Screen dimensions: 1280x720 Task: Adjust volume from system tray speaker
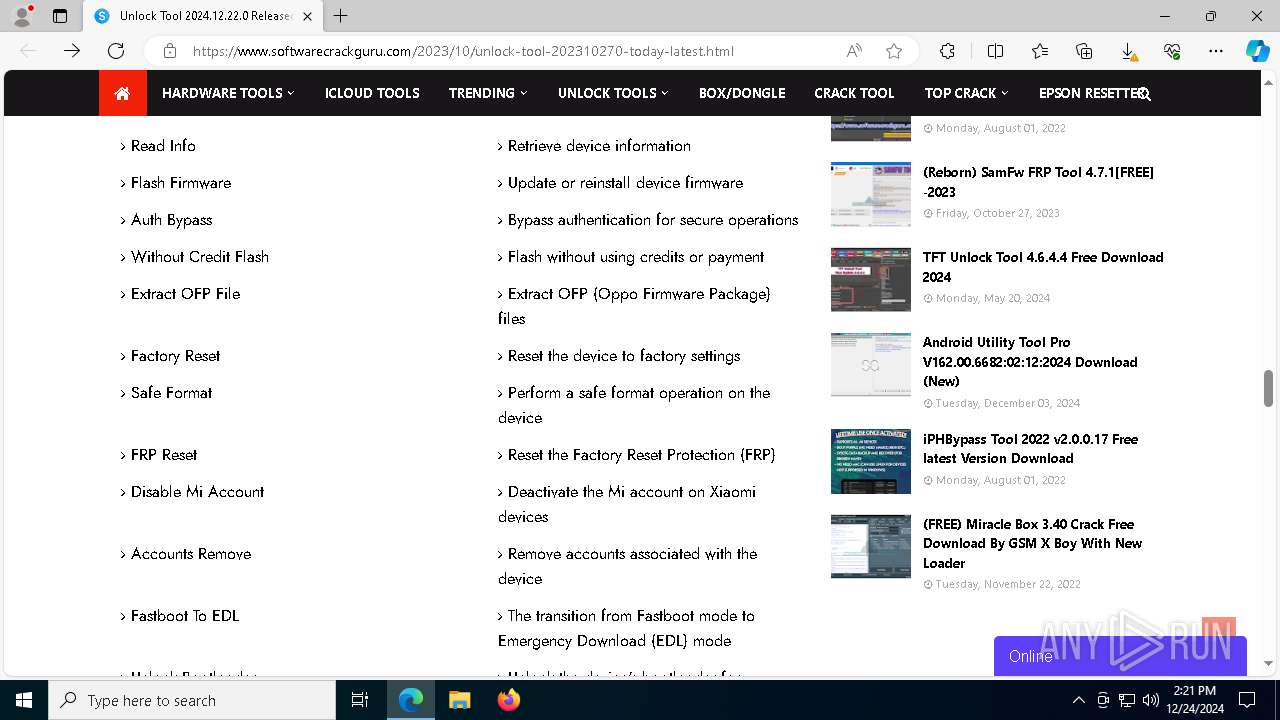pos(1150,700)
